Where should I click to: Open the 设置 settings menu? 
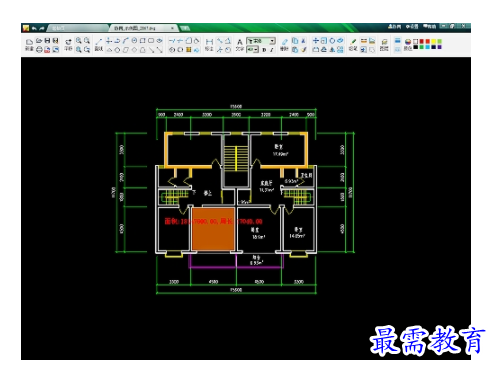(x=412, y=26)
